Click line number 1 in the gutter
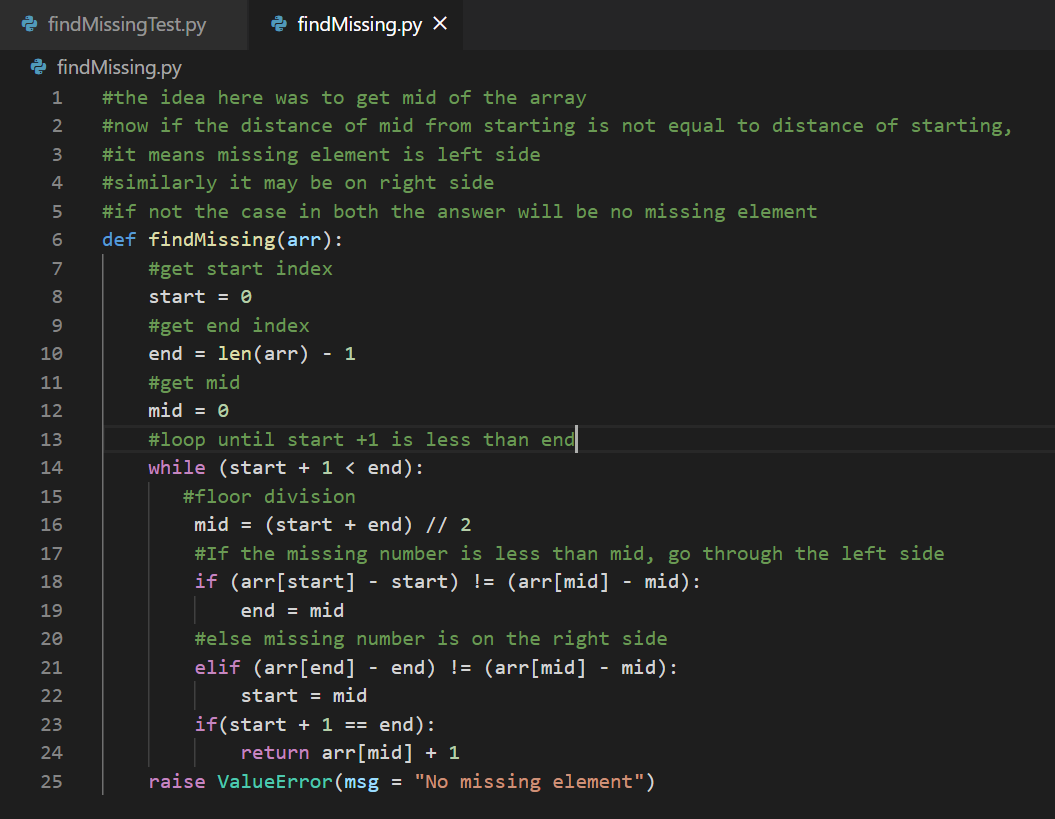1055x819 pixels. (x=57, y=98)
